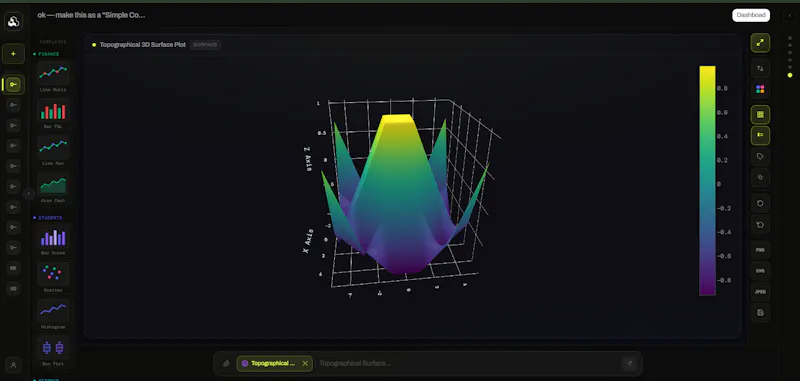Choose the Line Multi template

(x=53, y=77)
